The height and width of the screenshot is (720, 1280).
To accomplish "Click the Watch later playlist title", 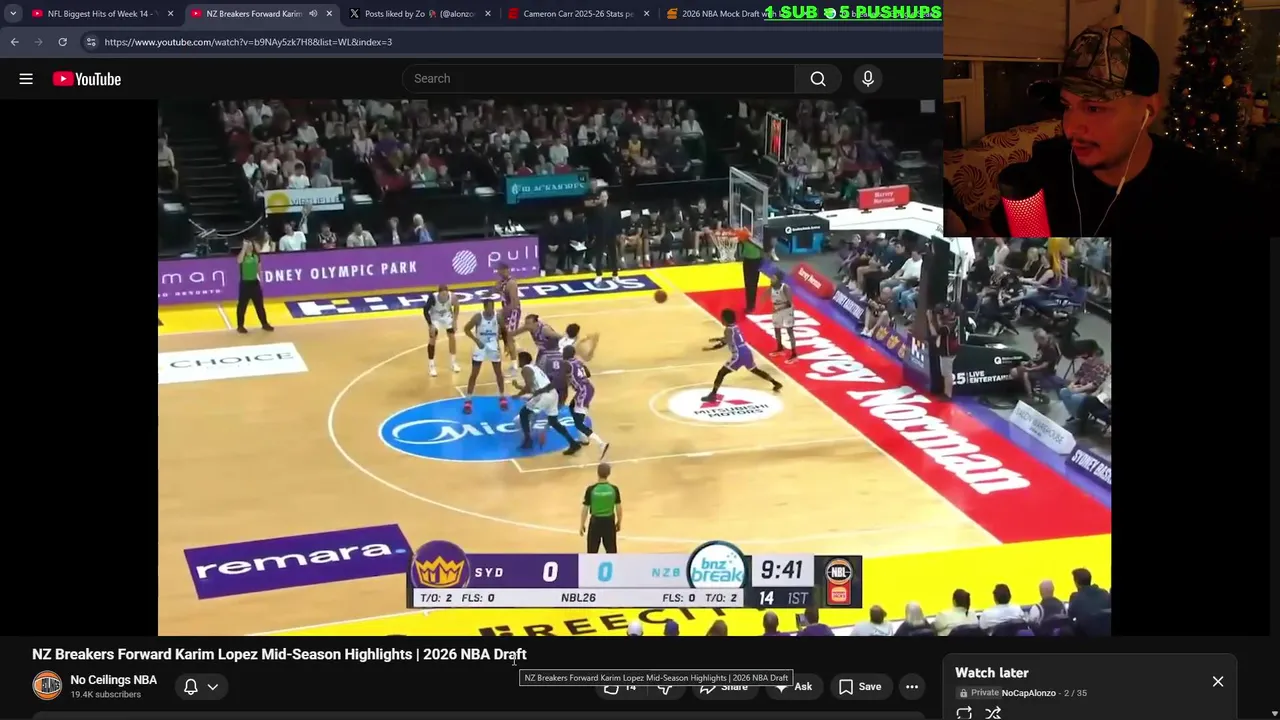I will pos(991,673).
